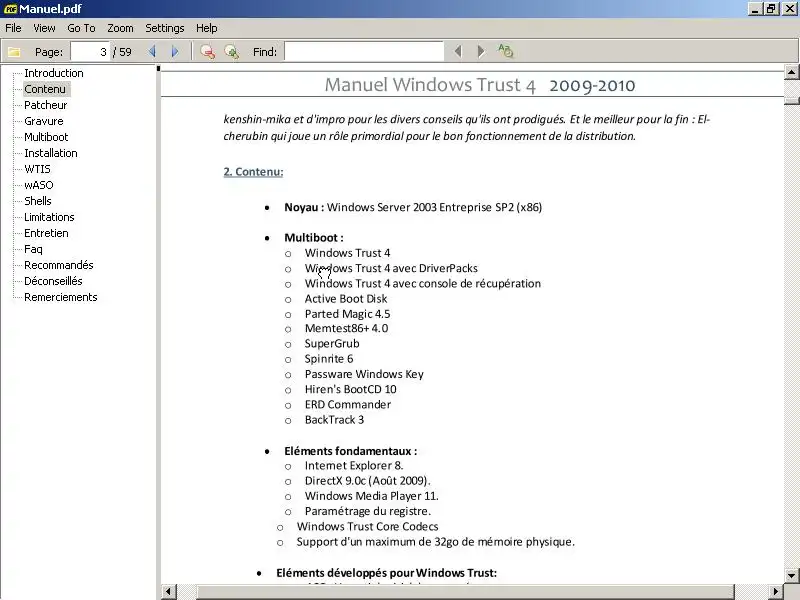Click 'Spinrite 6' list entry
Screen dimensions: 800x600
[329, 359]
